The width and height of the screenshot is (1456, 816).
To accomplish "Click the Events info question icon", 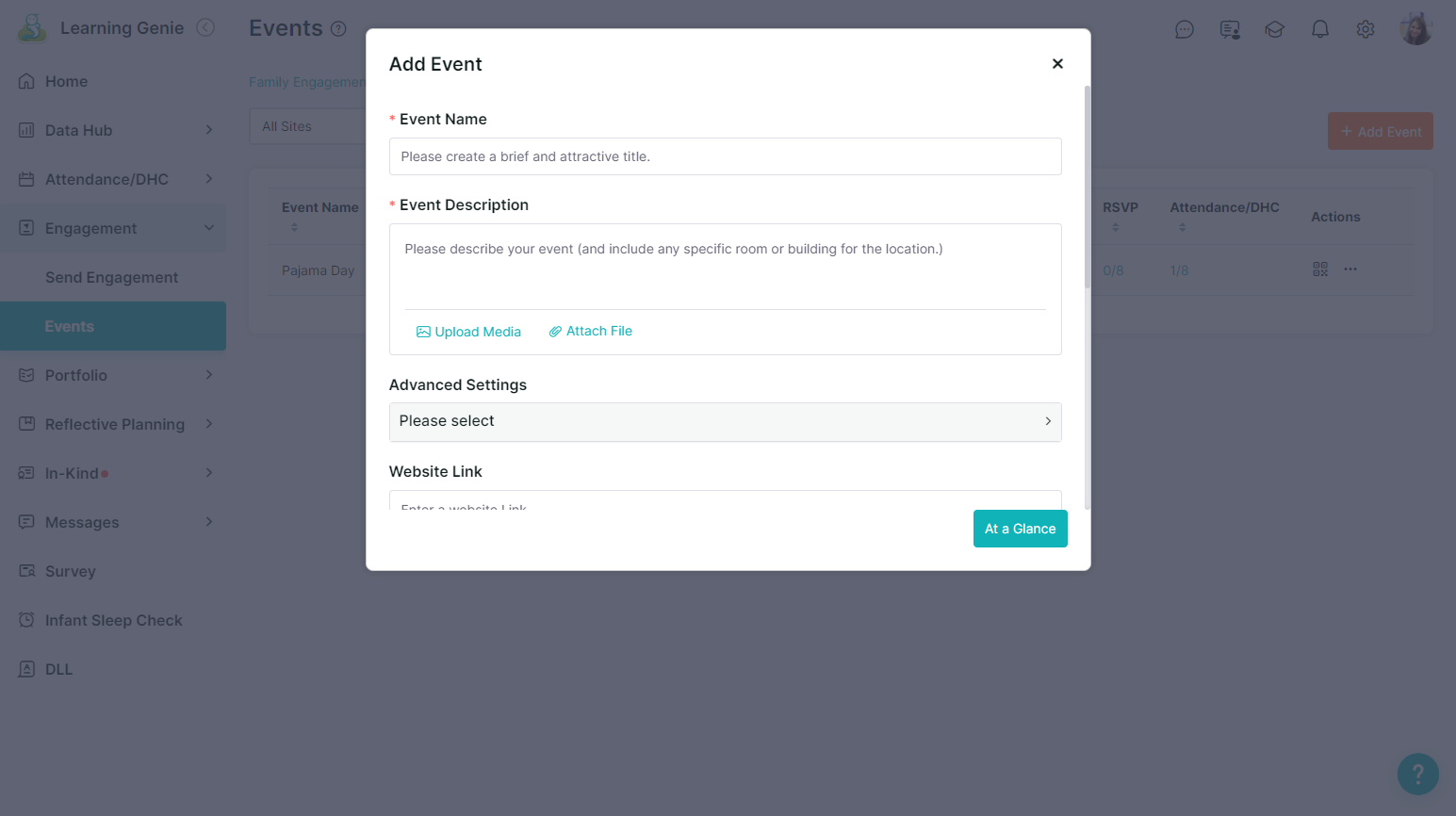I will (338, 29).
